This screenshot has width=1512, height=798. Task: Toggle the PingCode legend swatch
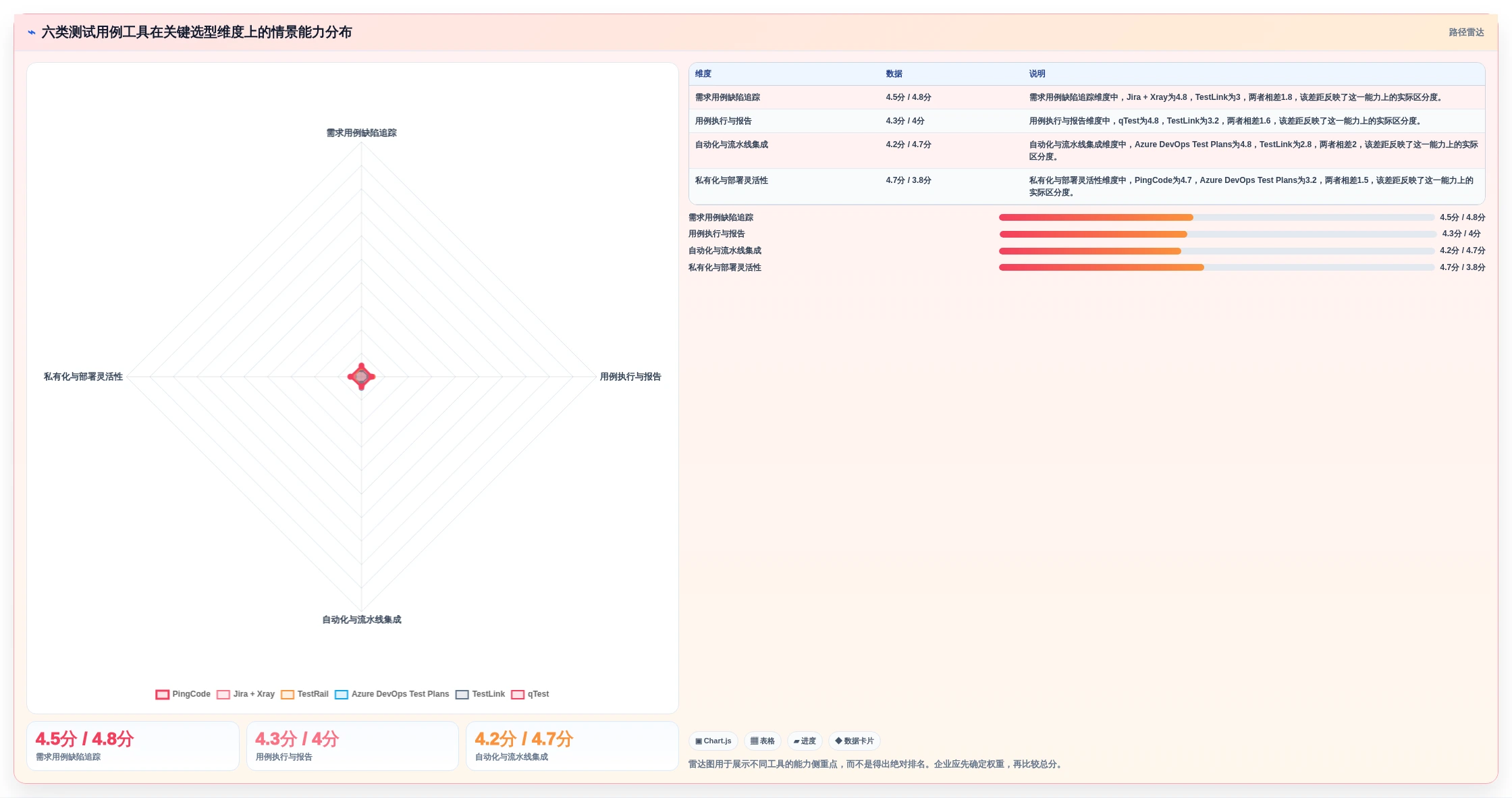click(x=162, y=695)
